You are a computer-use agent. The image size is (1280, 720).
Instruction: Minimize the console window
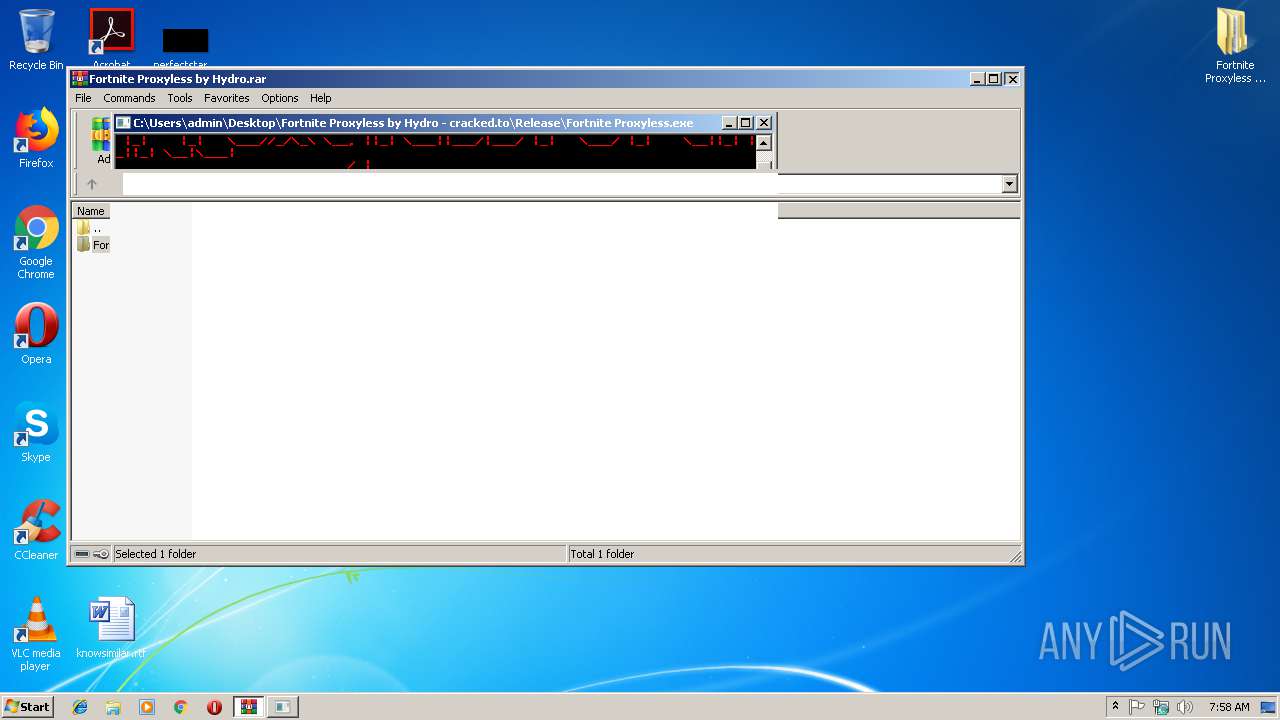point(729,123)
